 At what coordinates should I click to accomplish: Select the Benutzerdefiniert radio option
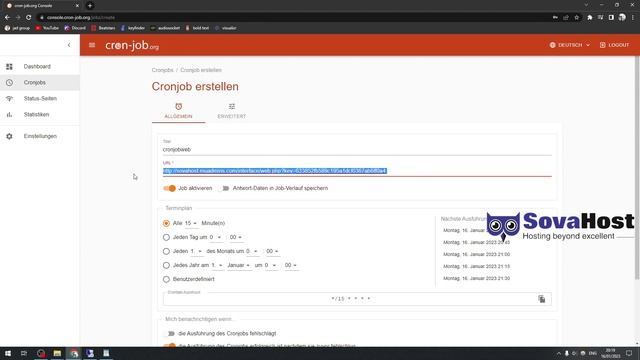166,279
